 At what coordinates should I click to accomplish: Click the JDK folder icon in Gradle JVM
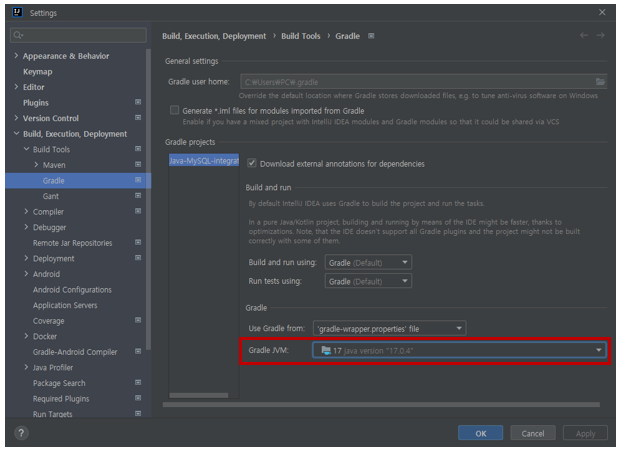326,350
